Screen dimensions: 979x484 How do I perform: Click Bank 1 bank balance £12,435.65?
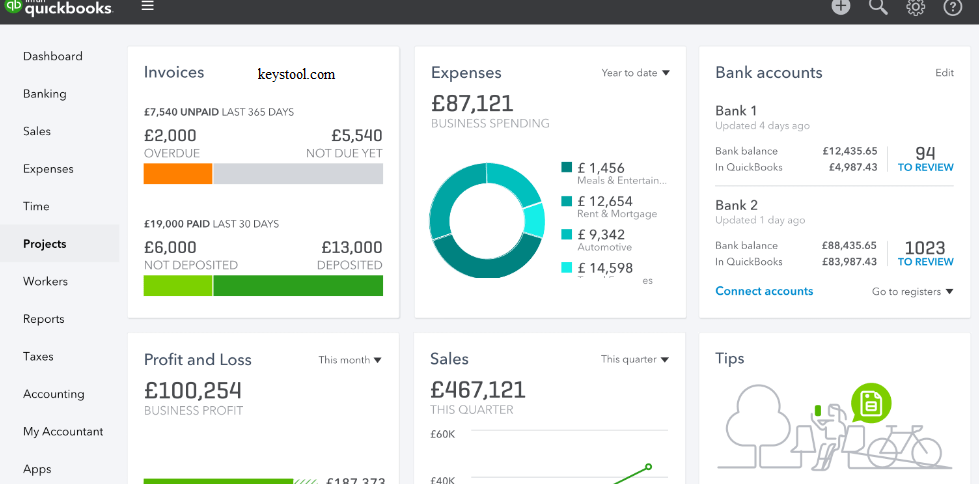850,151
